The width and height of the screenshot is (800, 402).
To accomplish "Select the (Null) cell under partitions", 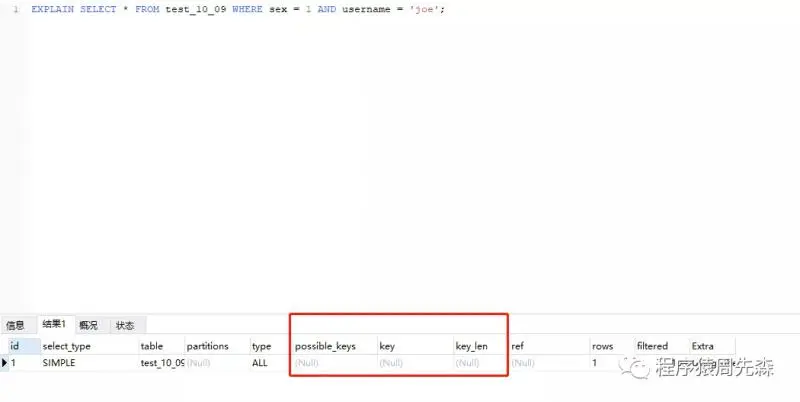I will (x=217, y=363).
